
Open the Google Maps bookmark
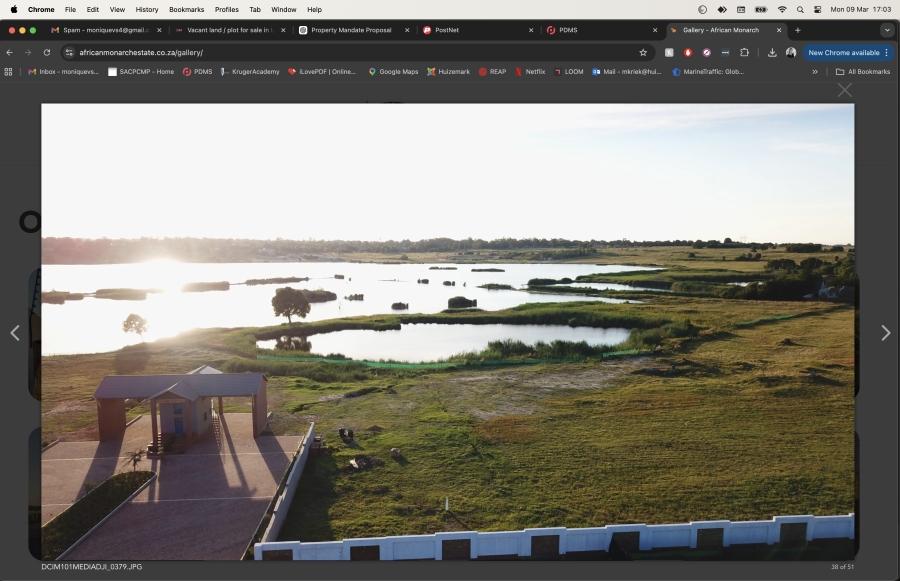pos(393,72)
